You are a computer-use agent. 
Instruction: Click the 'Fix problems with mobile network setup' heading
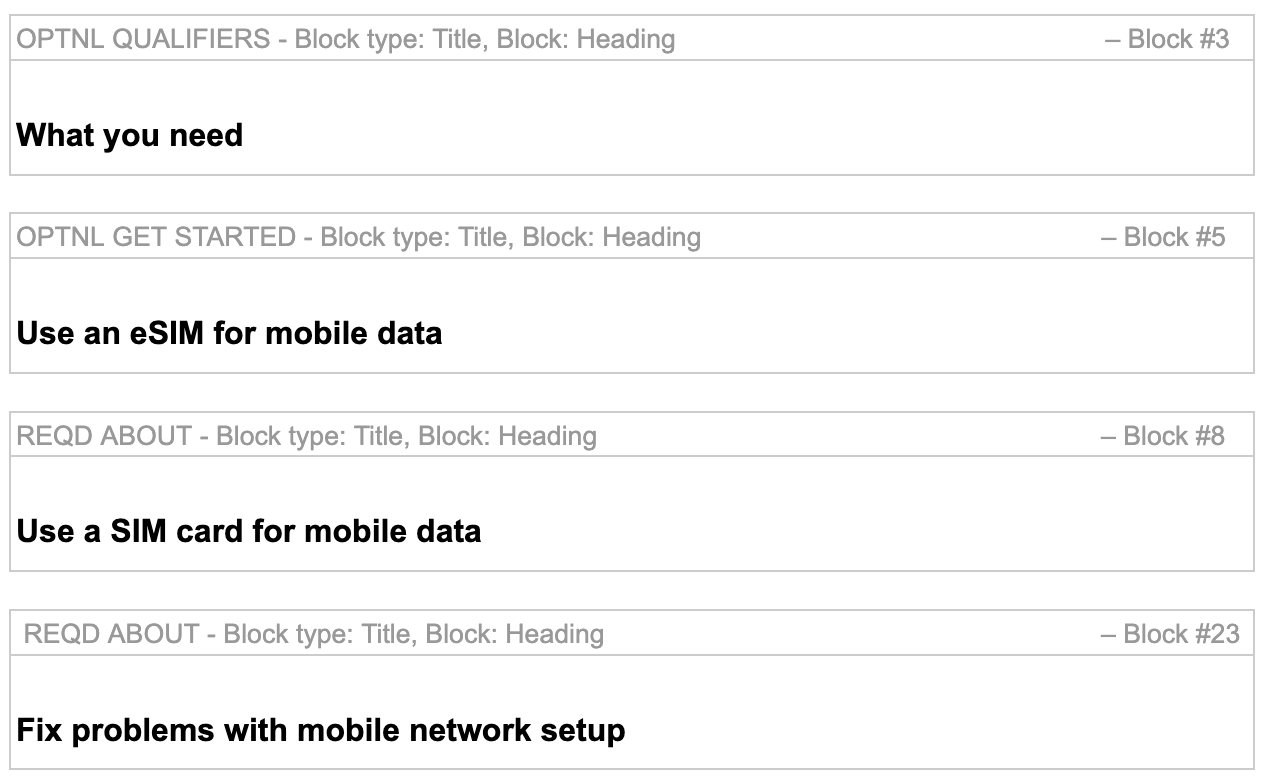click(x=321, y=730)
